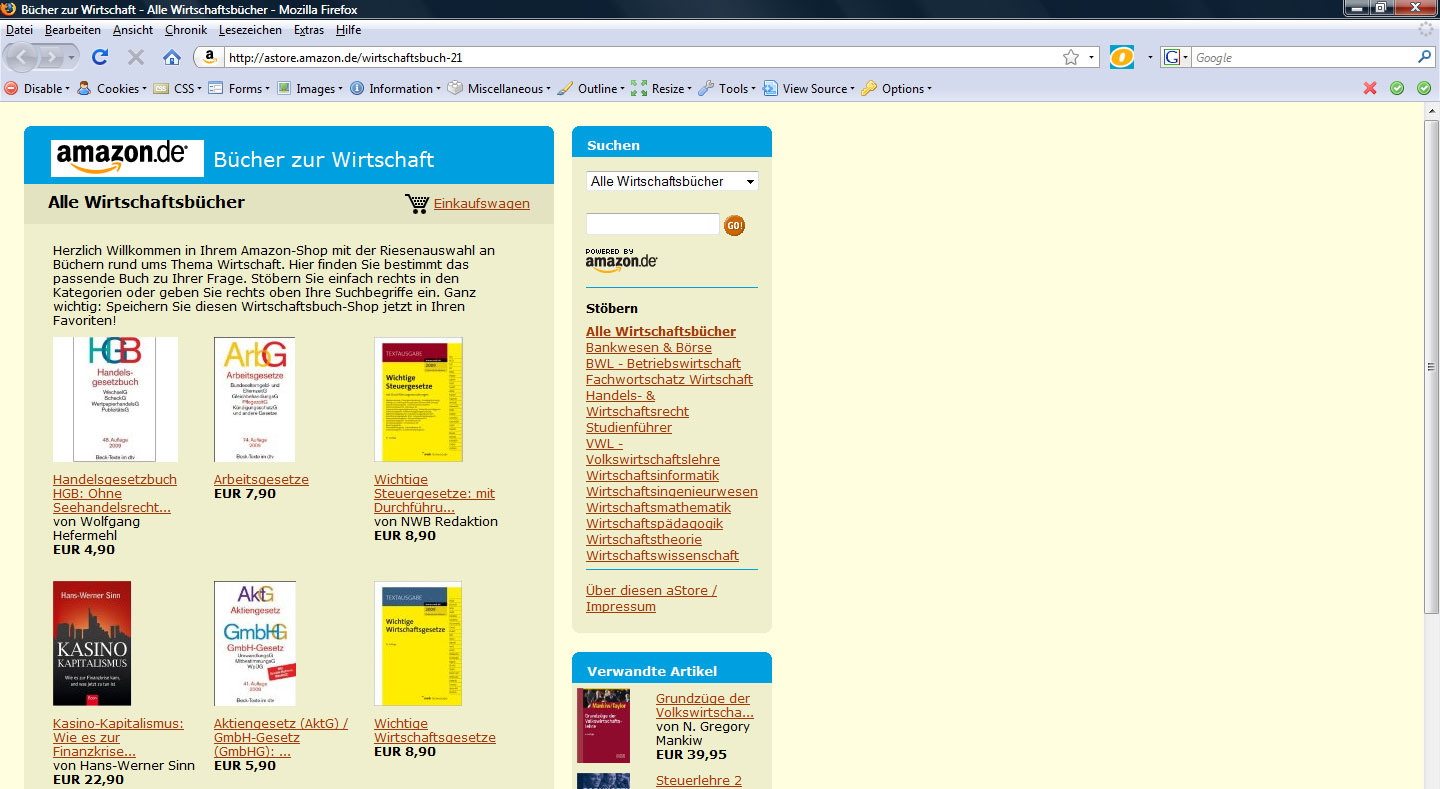The image size is (1440, 789).
Task: Open the Miscellaneous developer toolbar menu
Action: (499, 88)
